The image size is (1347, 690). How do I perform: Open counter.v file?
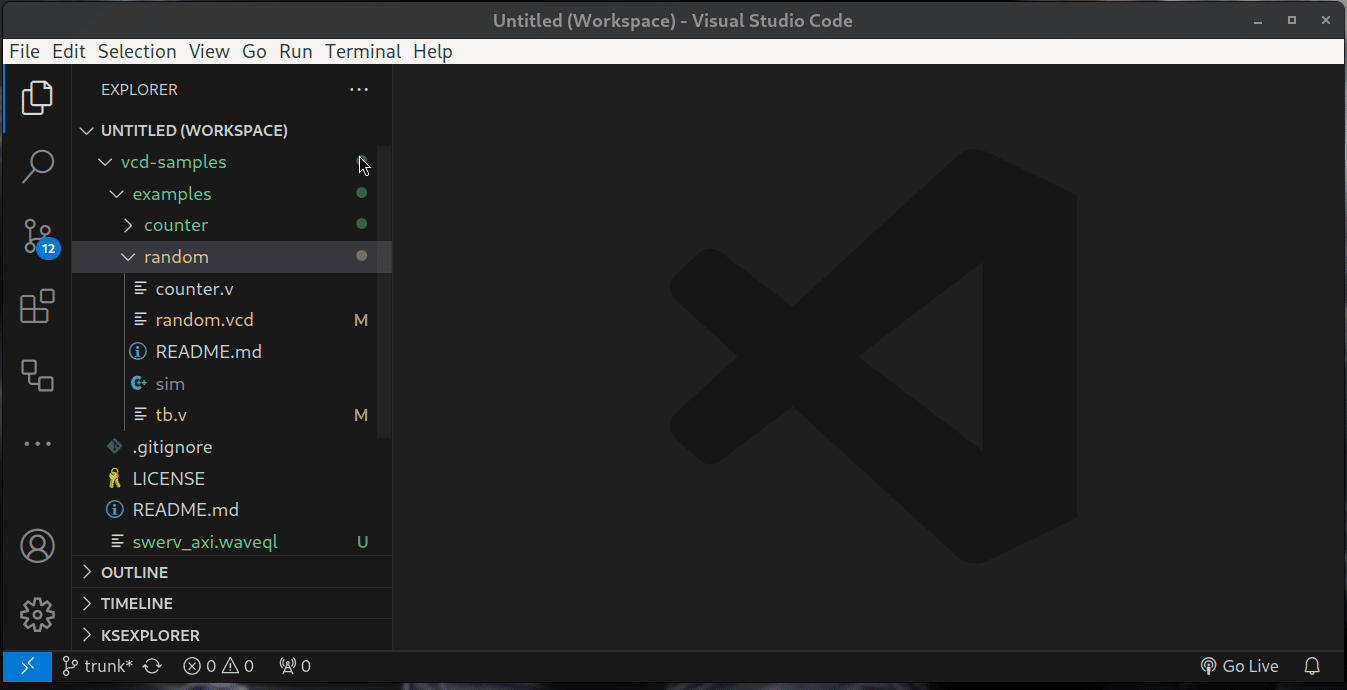point(195,289)
